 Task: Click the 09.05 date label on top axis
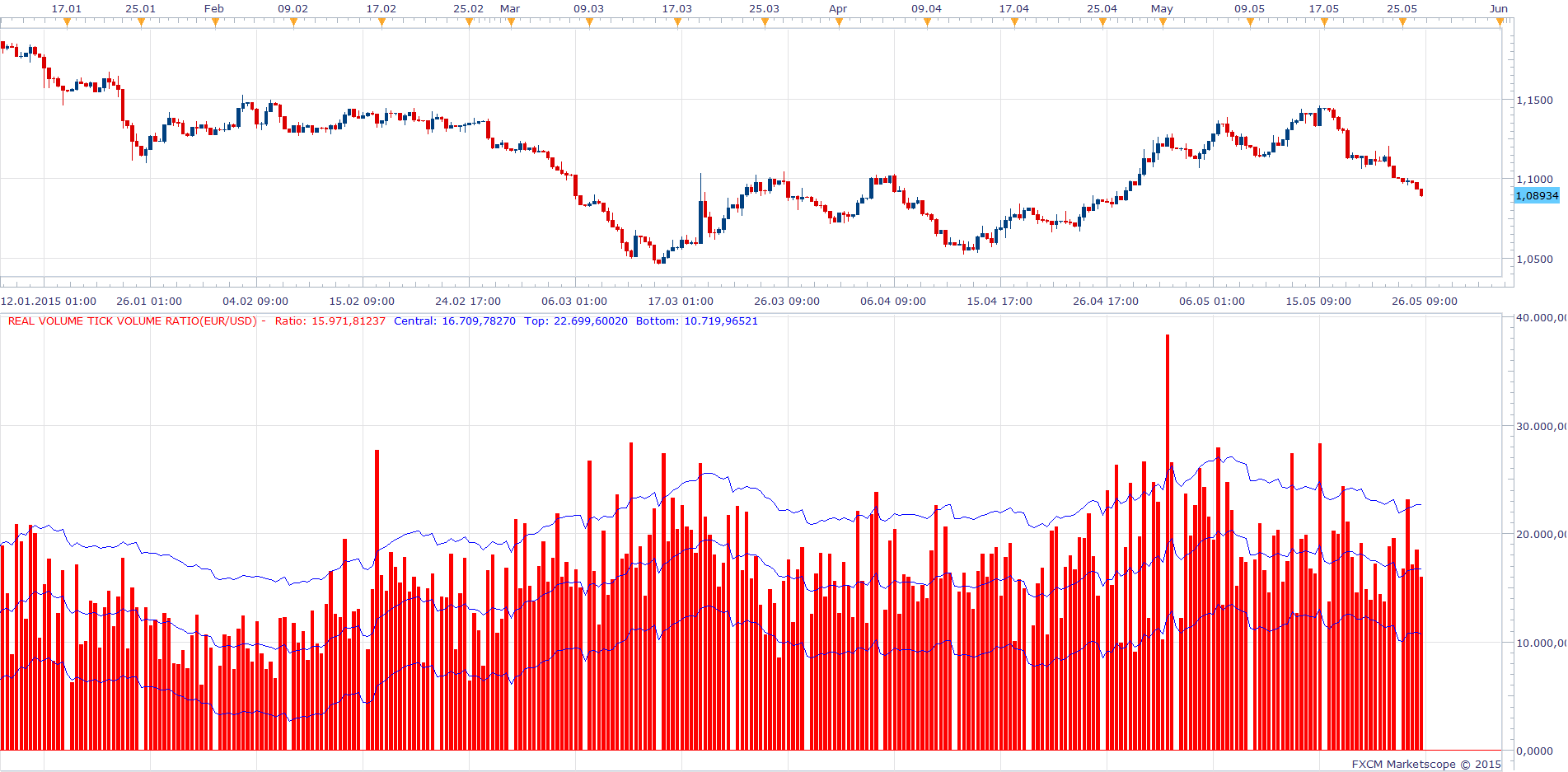(x=1249, y=8)
